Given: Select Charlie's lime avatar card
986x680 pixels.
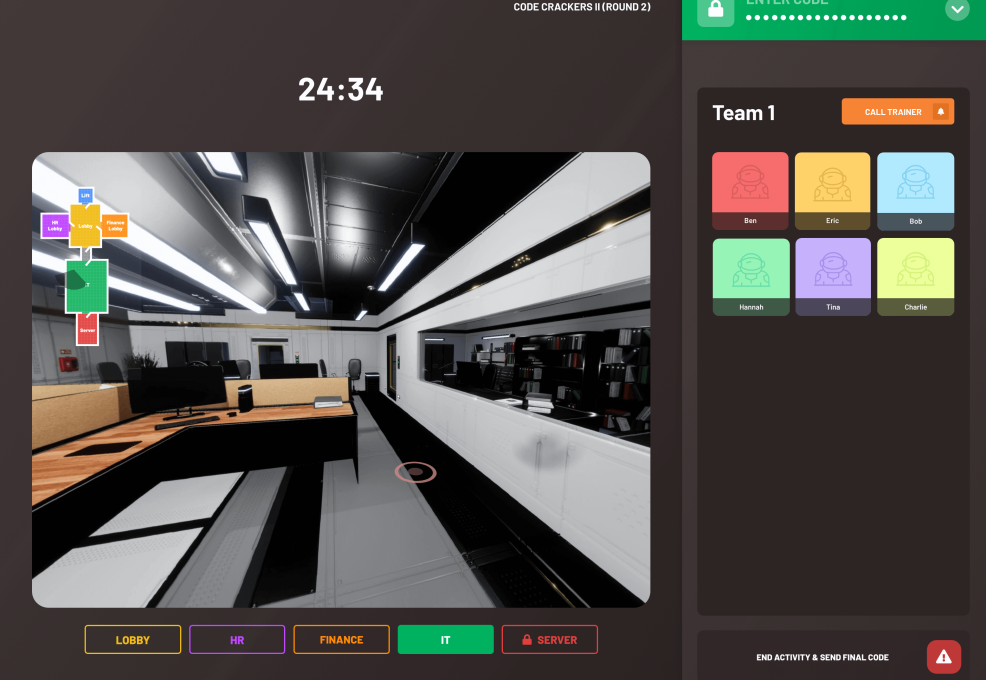Looking at the screenshot, I should coord(915,277).
